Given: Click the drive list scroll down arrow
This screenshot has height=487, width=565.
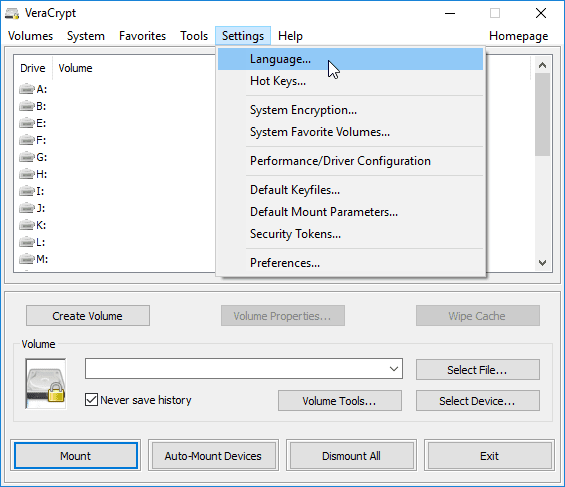Looking at the screenshot, I should 542,263.
